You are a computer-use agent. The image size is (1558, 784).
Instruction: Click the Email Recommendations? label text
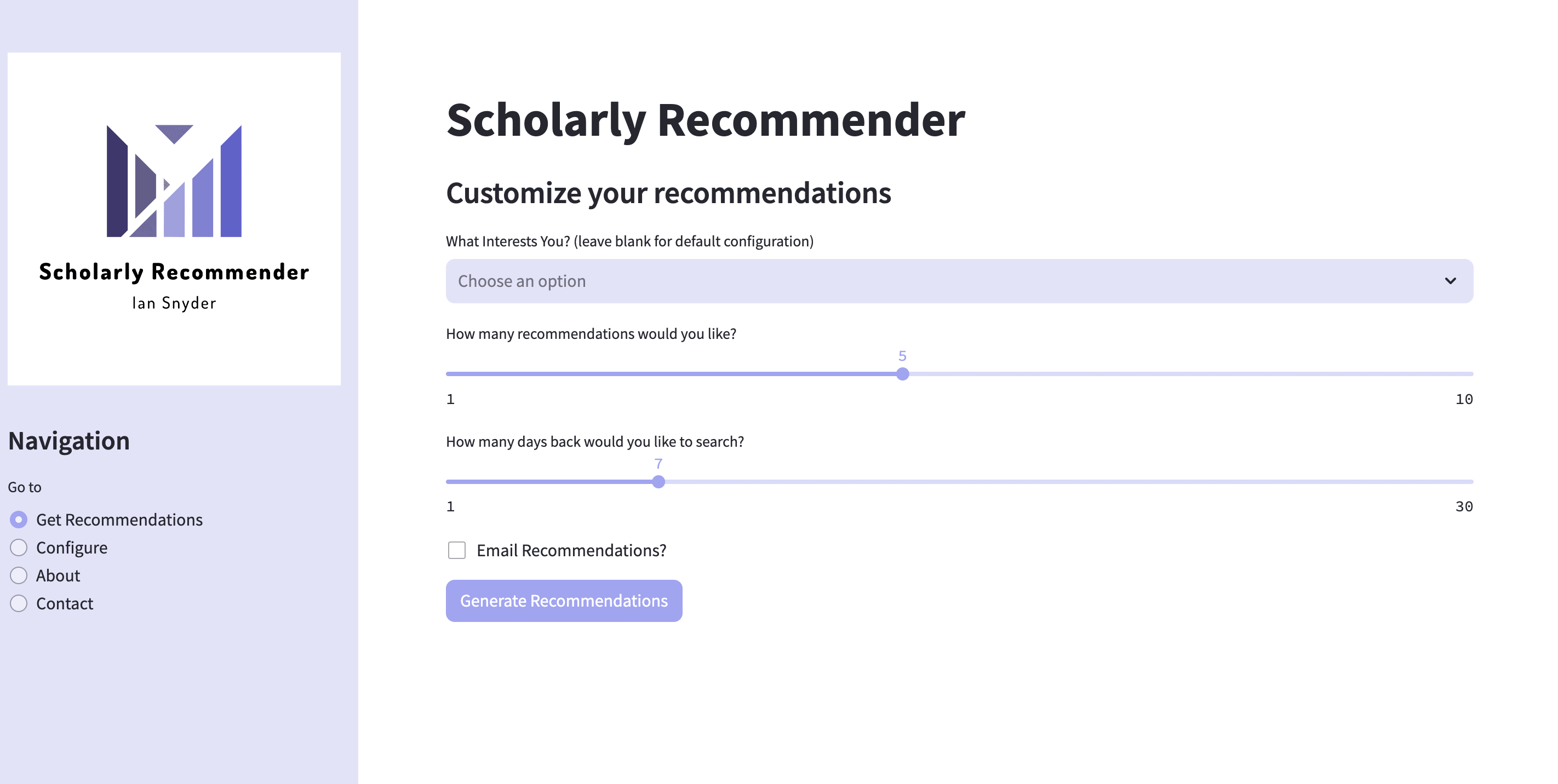[571, 550]
